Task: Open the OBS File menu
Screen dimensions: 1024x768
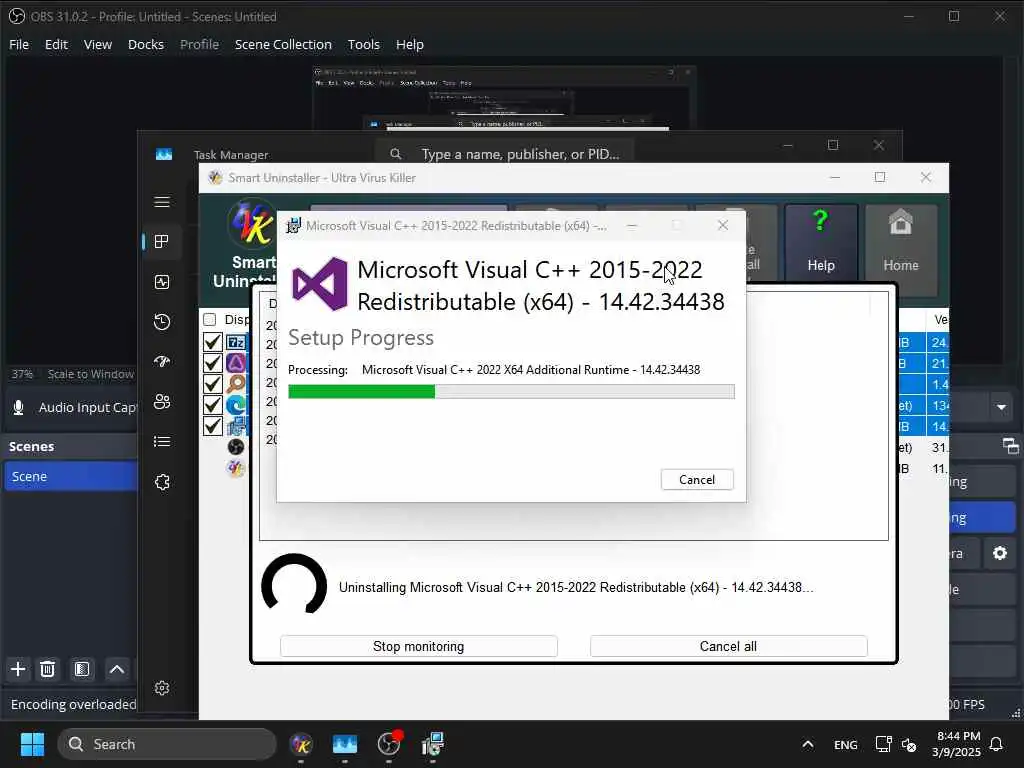Action: click(x=19, y=44)
